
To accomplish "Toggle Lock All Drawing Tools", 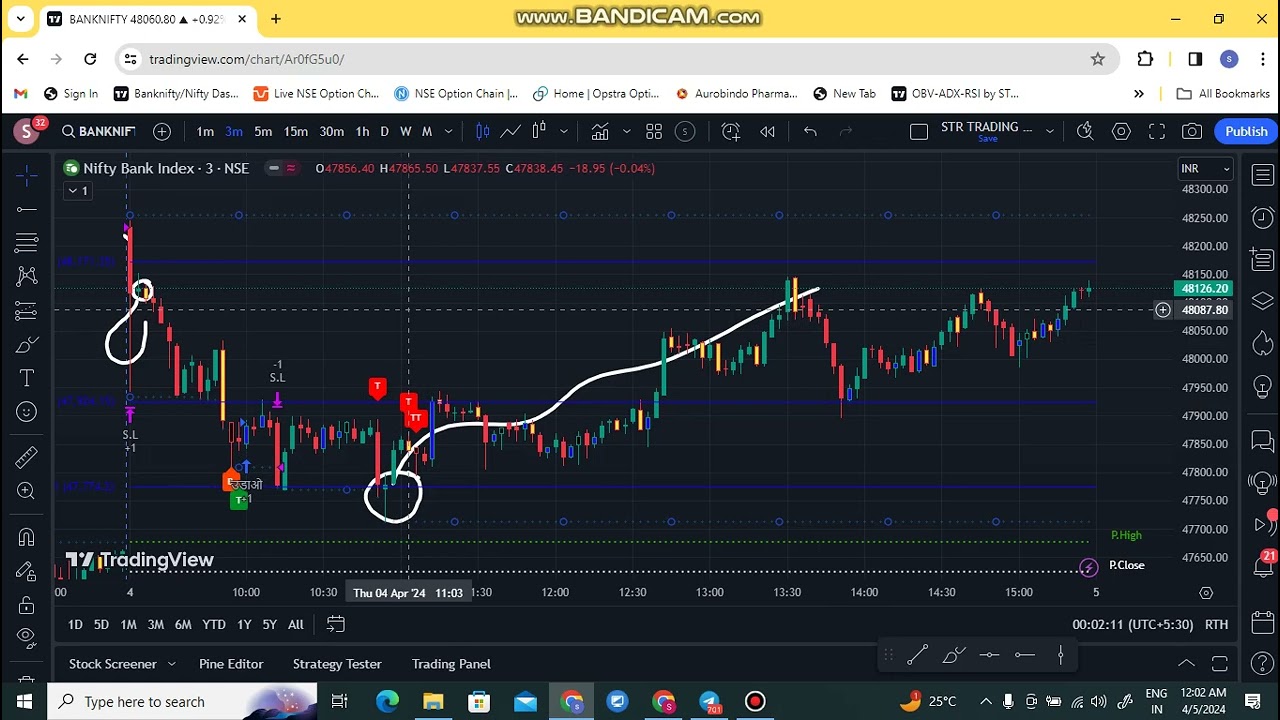I will tap(27, 605).
